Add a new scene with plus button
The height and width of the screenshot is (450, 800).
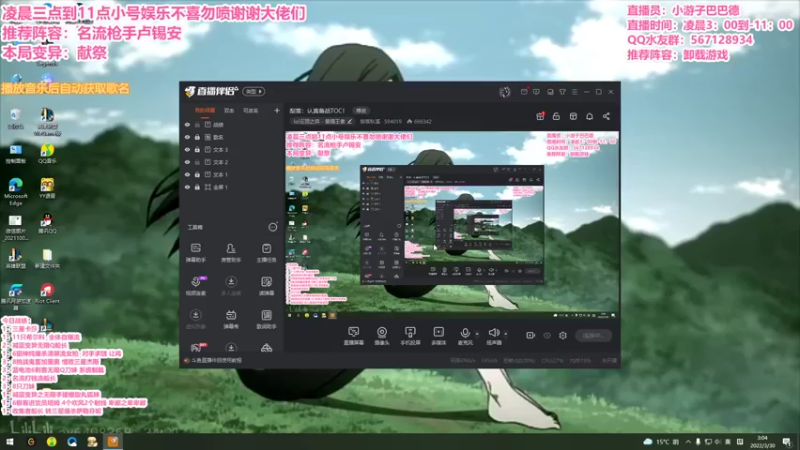(x=277, y=110)
